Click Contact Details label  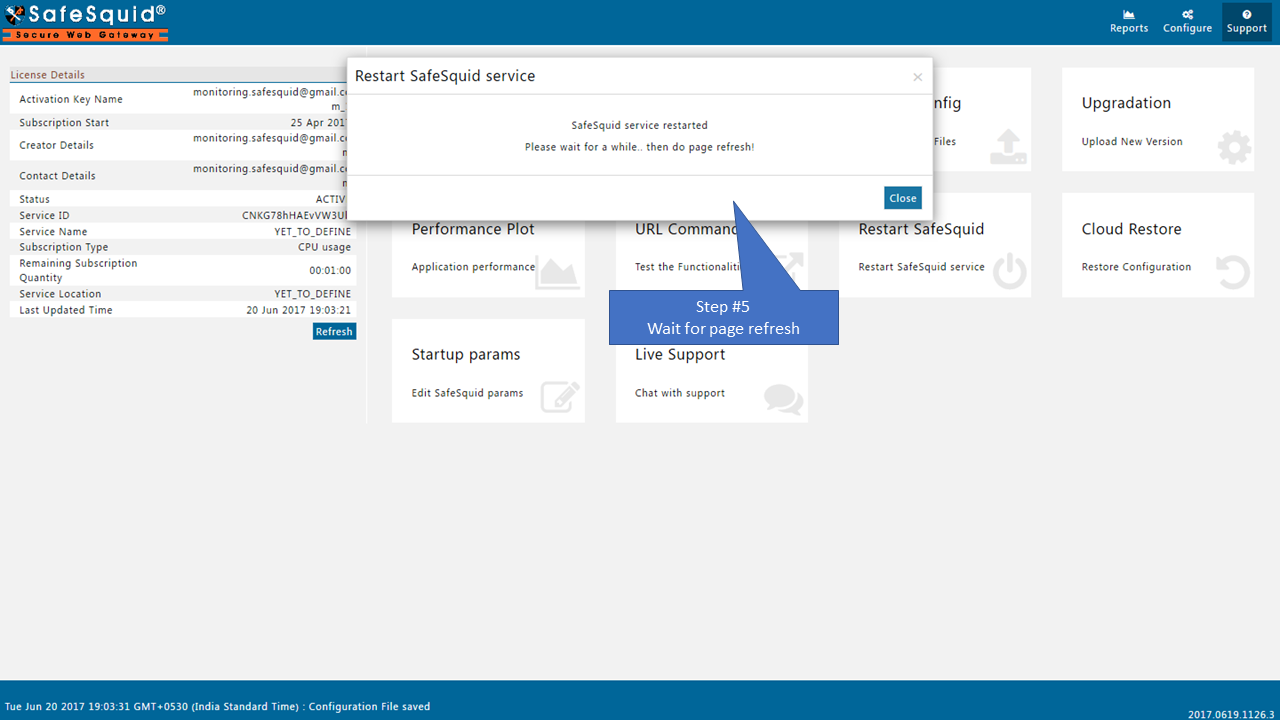pos(57,176)
